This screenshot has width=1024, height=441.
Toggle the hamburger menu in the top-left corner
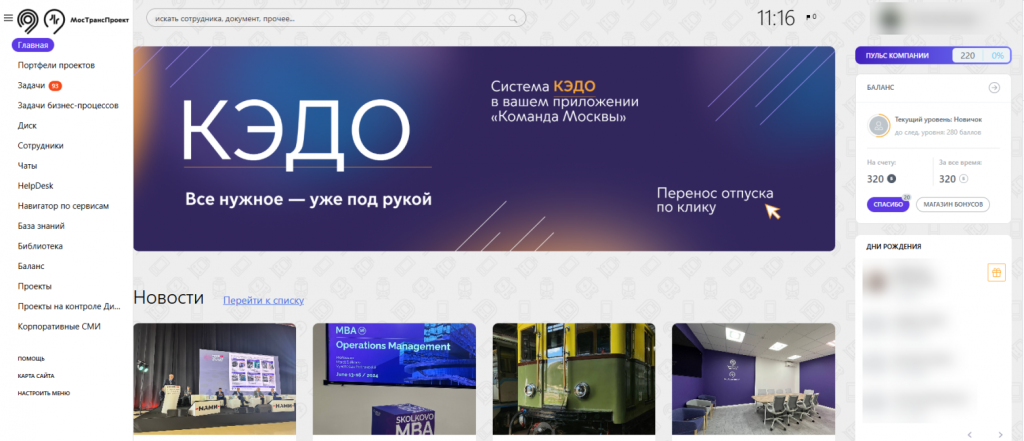coord(8,18)
